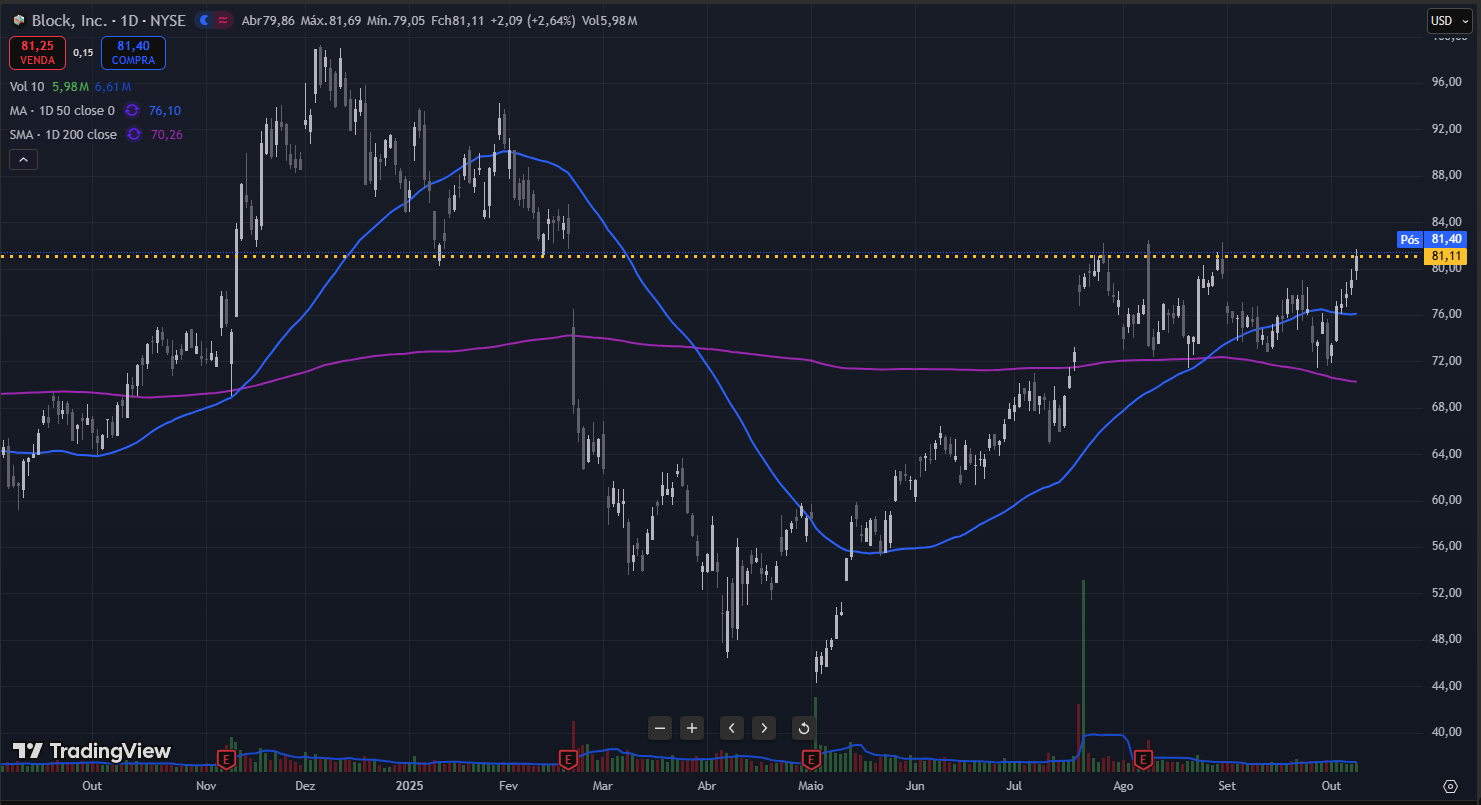The image size is (1481, 805).
Task: Click the 81,25 VENDA sell button
Action: 38,52
